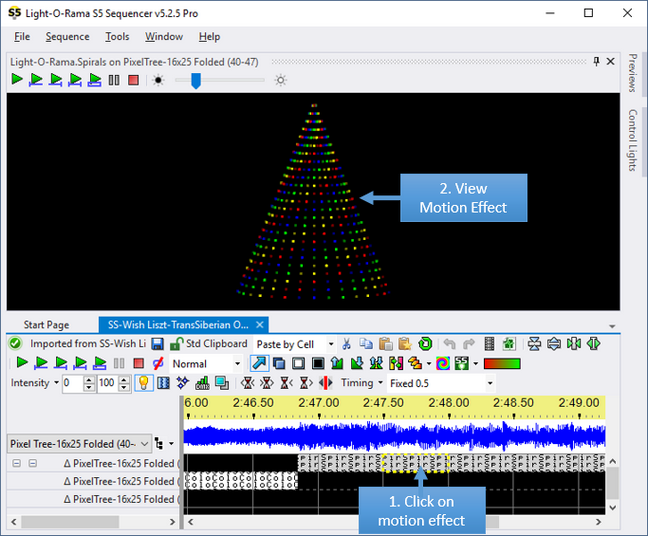Open the Control Lights side panel tab

click(x=632, y=140)
